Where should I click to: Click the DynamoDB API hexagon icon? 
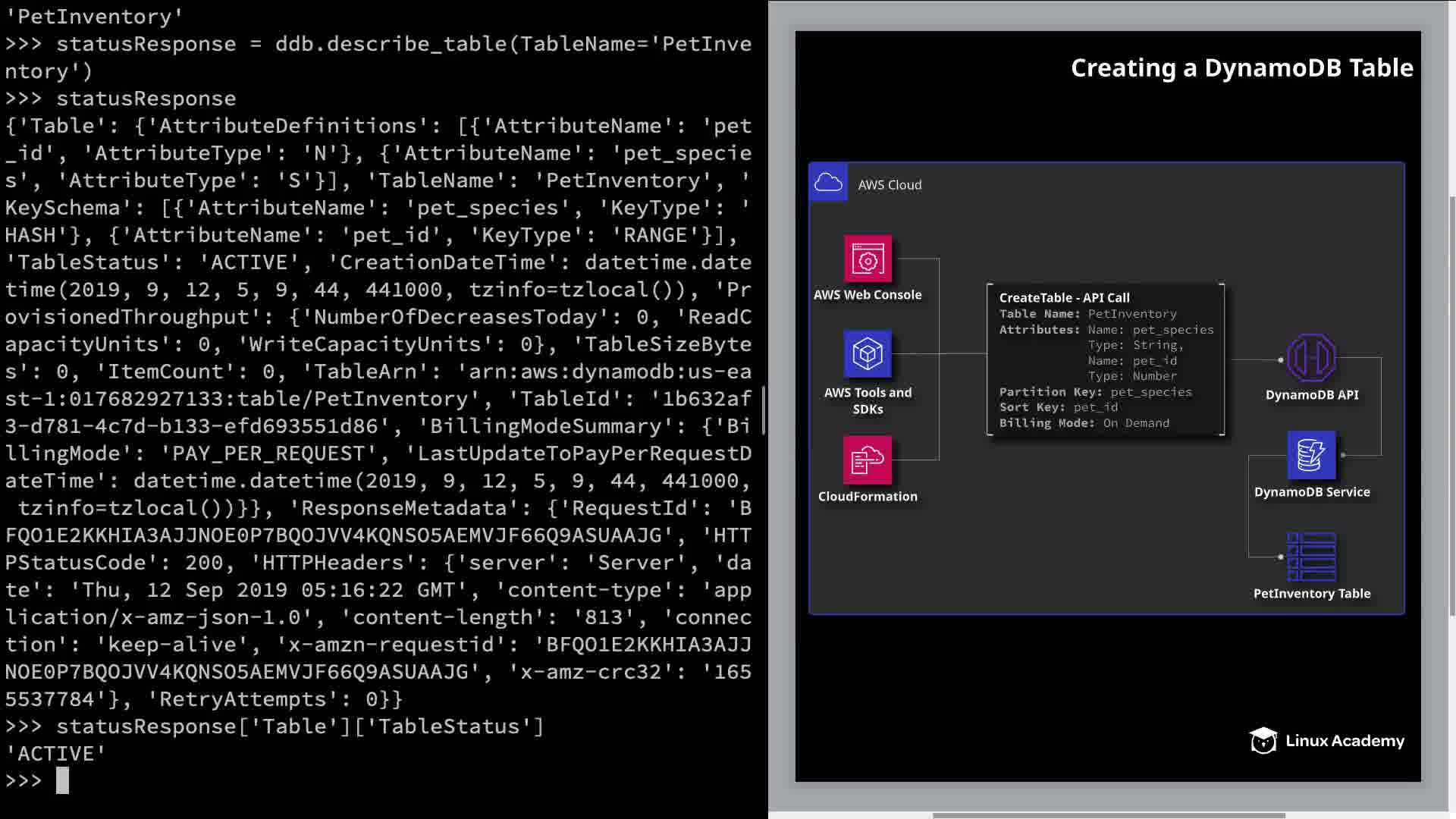tap(1311, 358)
